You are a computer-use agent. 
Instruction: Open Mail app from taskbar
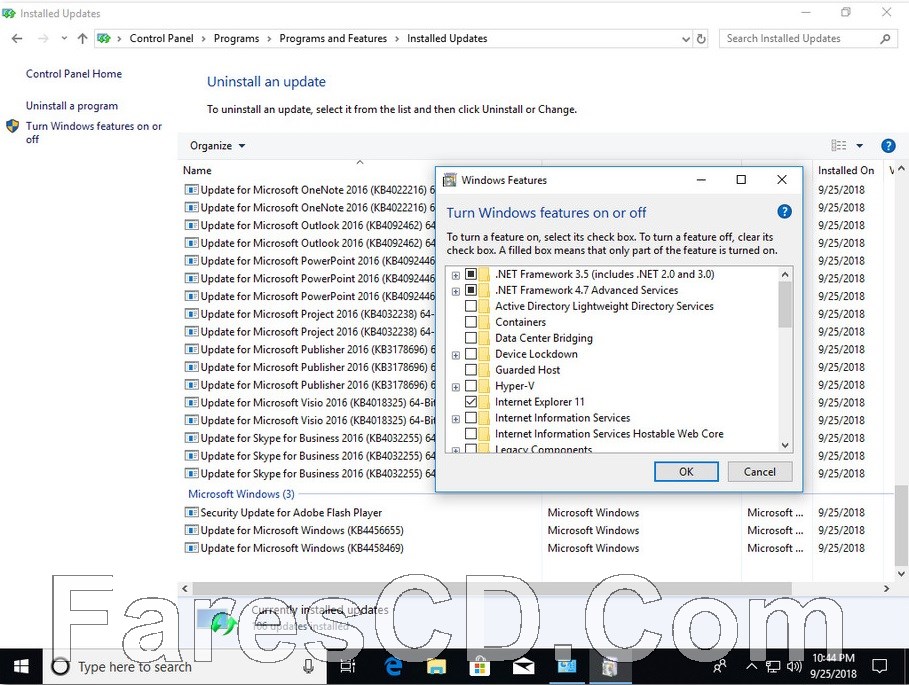point(523,667)
